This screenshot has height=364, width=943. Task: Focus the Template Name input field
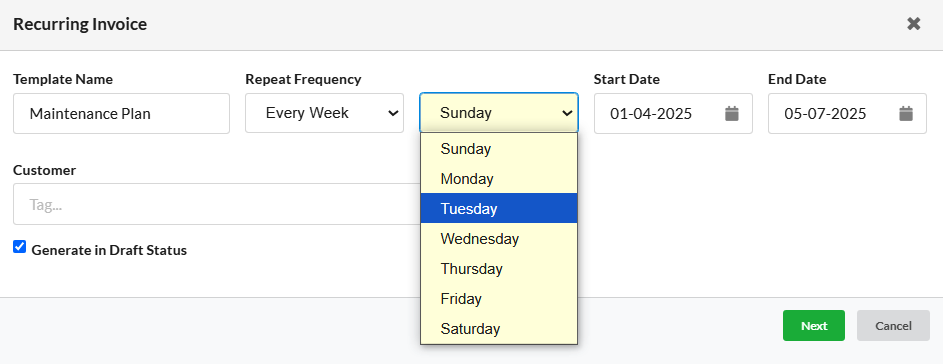pos(121,113)
